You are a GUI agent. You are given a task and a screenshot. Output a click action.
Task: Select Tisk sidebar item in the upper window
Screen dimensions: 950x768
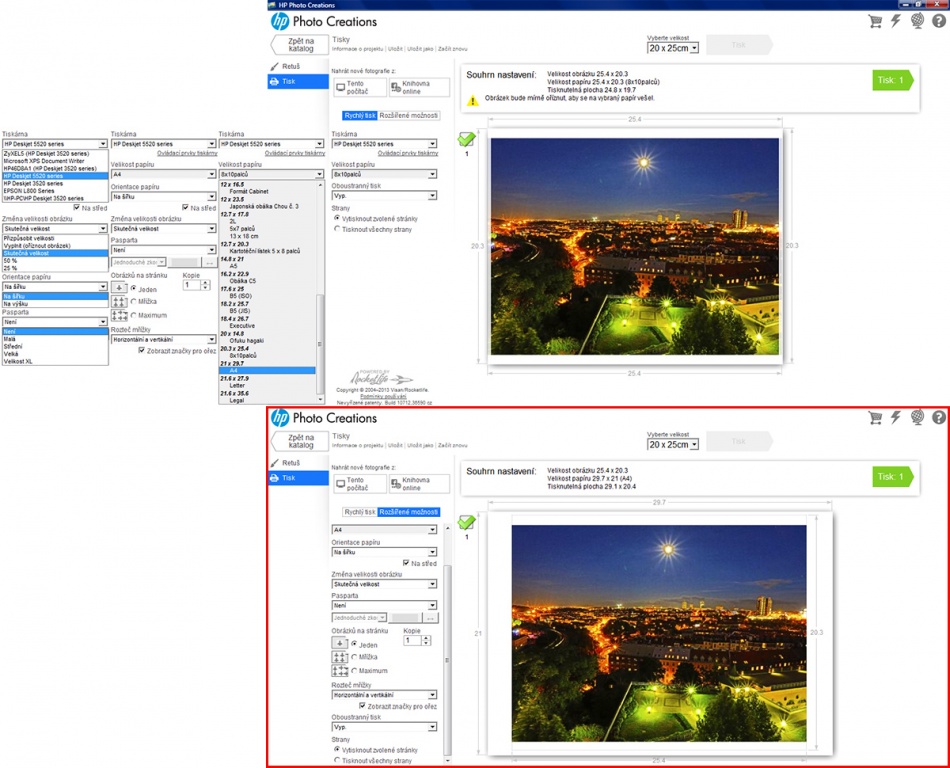point(297,81)
